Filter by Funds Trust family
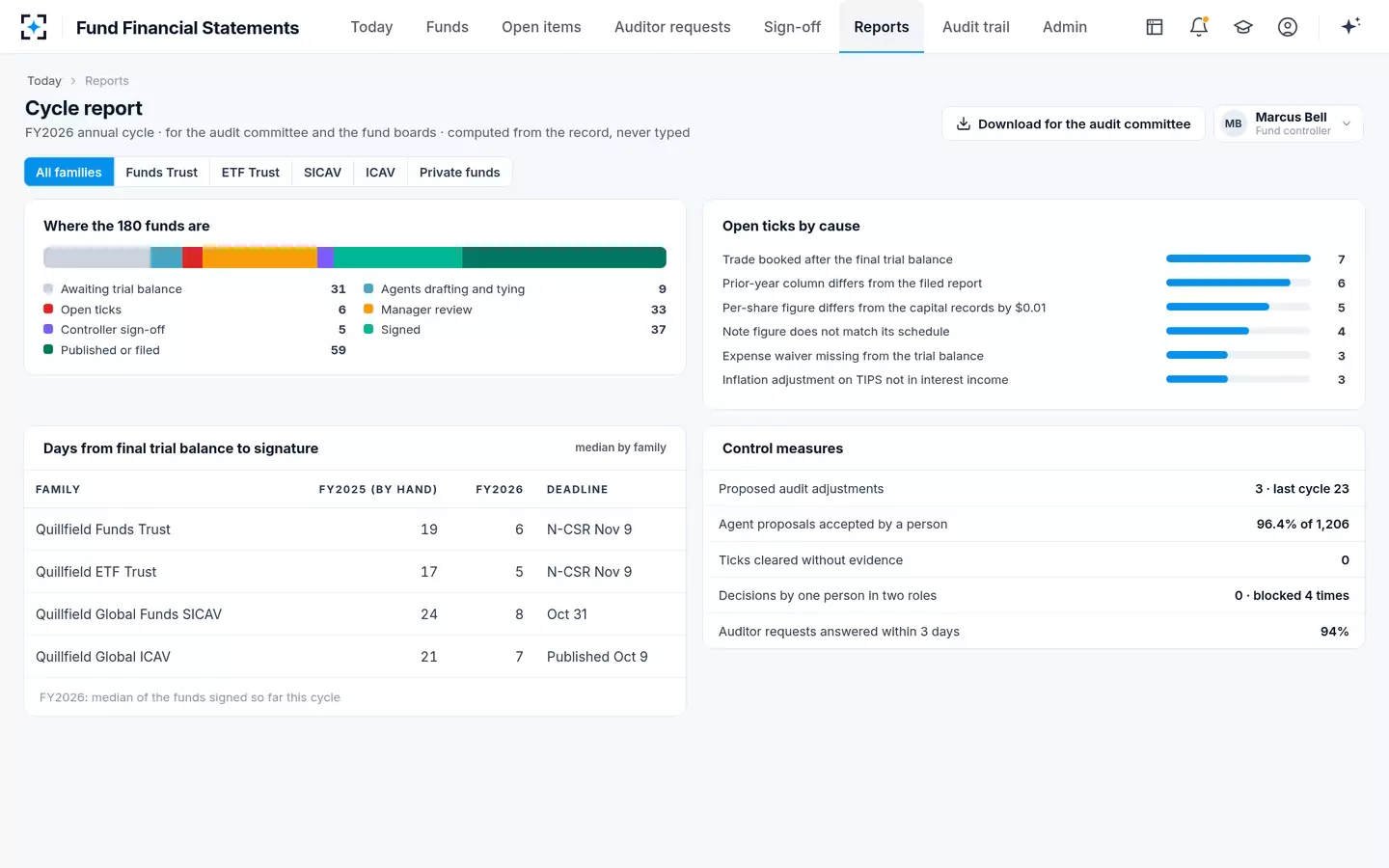 tap(161, 172)
